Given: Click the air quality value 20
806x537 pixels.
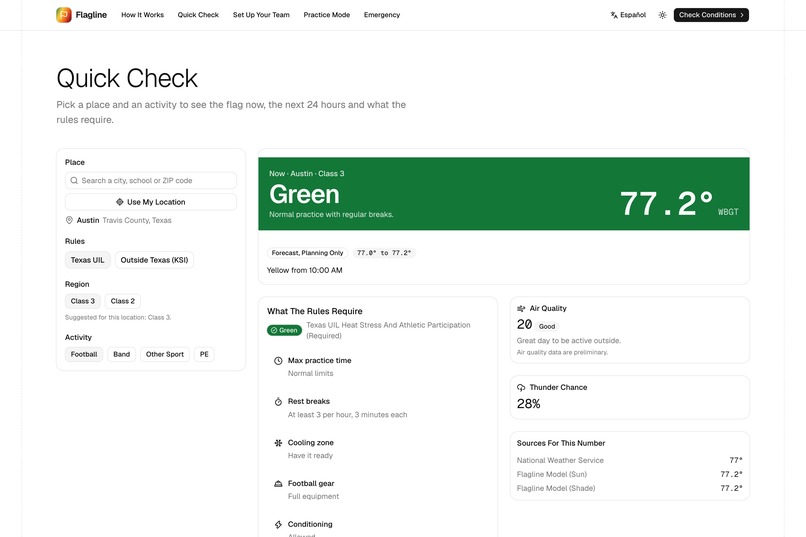Looking at the screenshot, I should click(x=524, y=325).
